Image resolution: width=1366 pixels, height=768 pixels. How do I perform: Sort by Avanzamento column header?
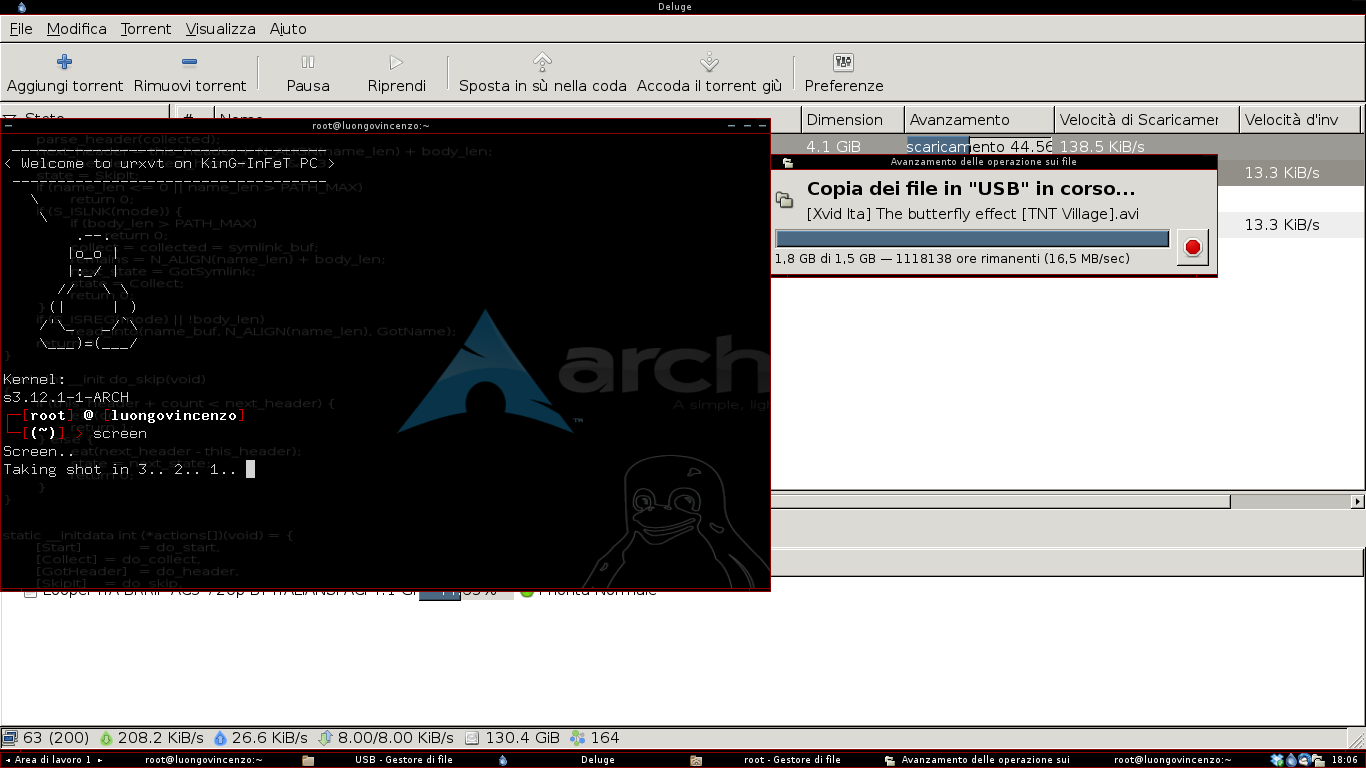click(978, 120)
